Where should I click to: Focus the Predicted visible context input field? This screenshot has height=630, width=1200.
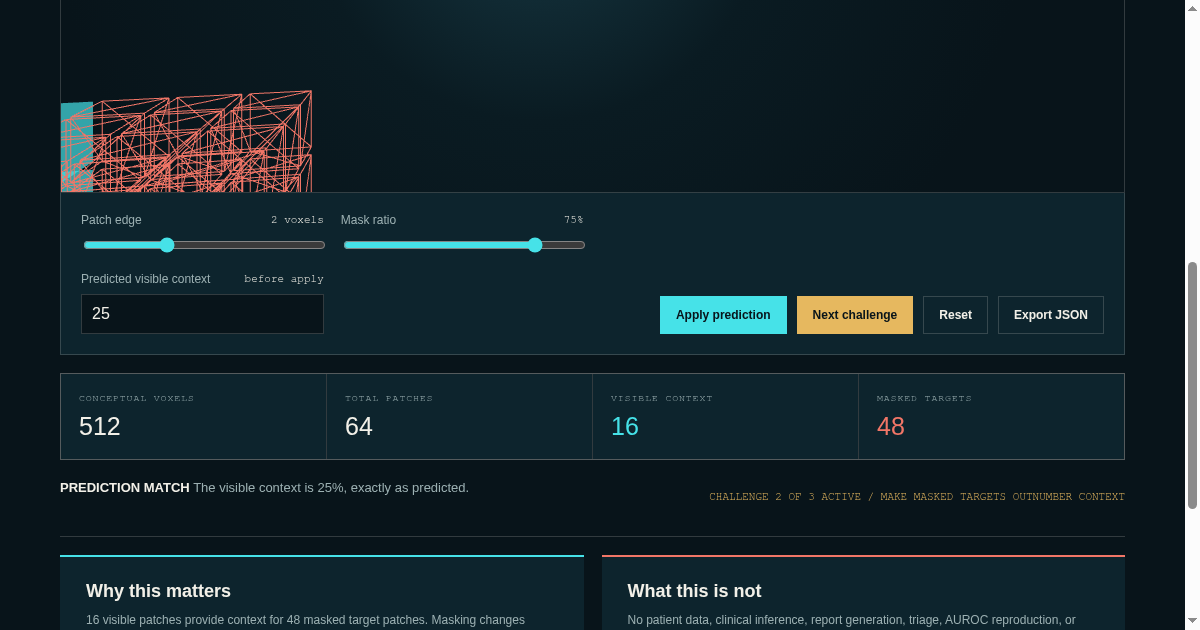202,314
